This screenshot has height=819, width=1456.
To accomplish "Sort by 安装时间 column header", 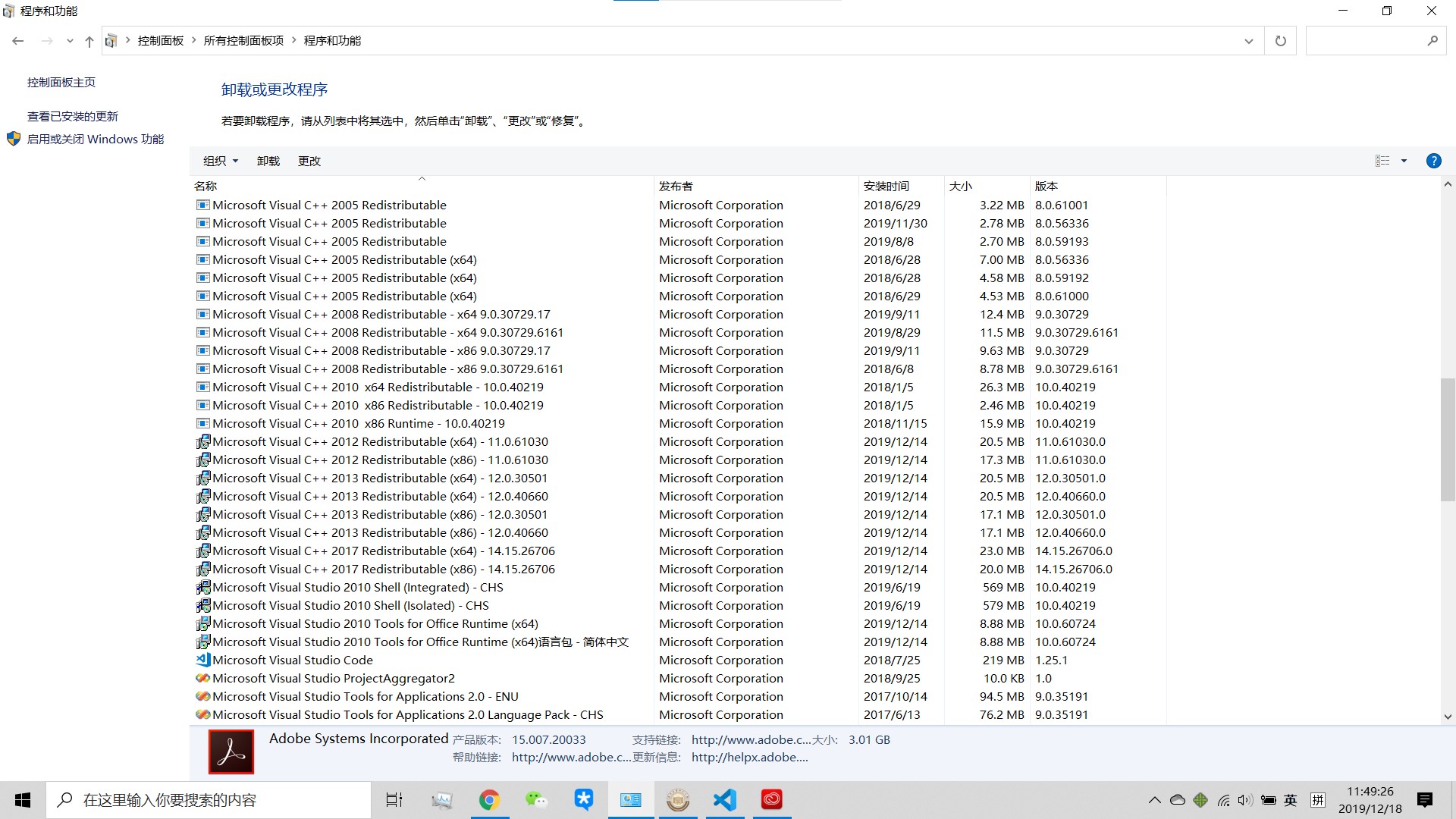I will 901,187.
